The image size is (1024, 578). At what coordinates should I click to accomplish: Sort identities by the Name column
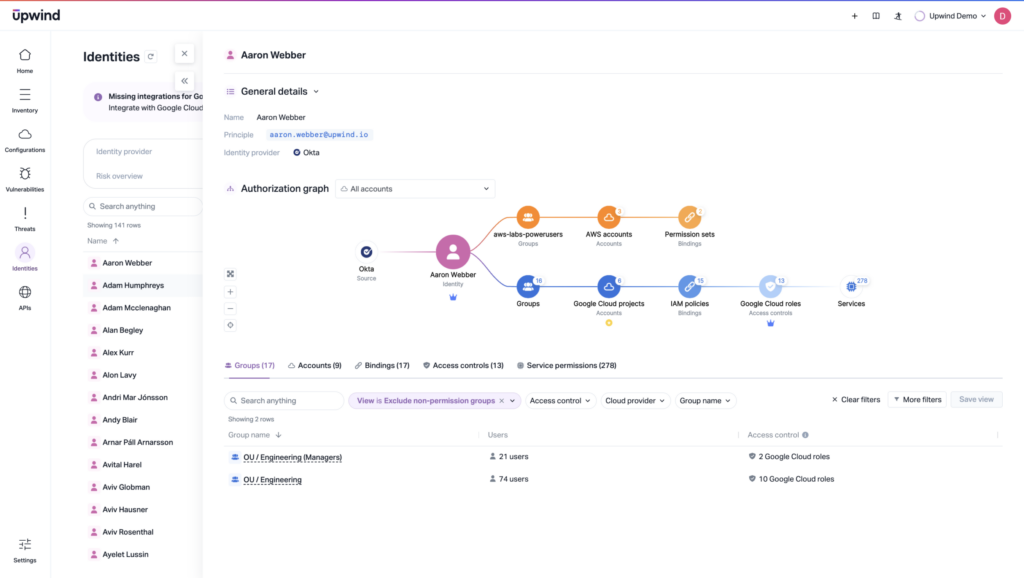coord(103,241)
